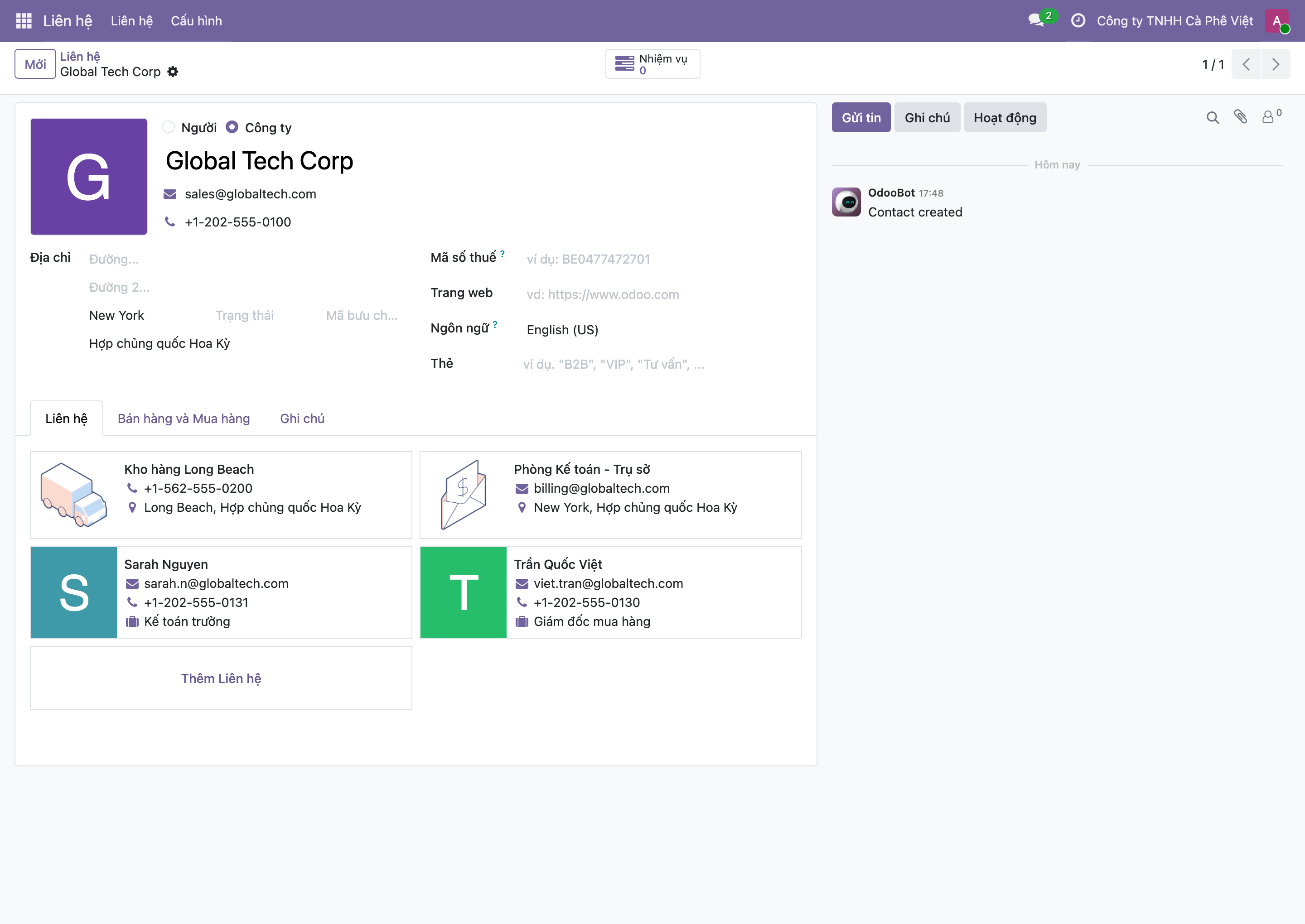
Task: Open the user avatar menu
Action: point(1276,21)
